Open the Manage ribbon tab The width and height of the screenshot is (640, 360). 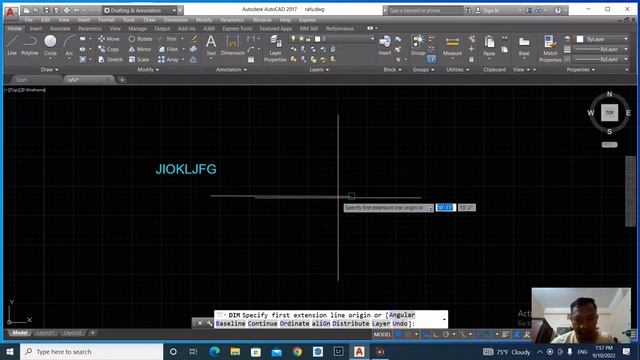137,29
